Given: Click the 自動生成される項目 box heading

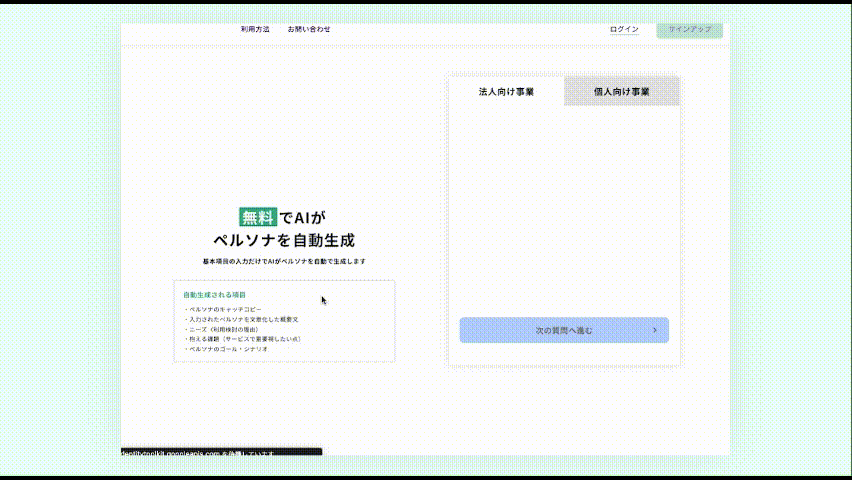Looking at the screenshot, I should click(214, 295).
